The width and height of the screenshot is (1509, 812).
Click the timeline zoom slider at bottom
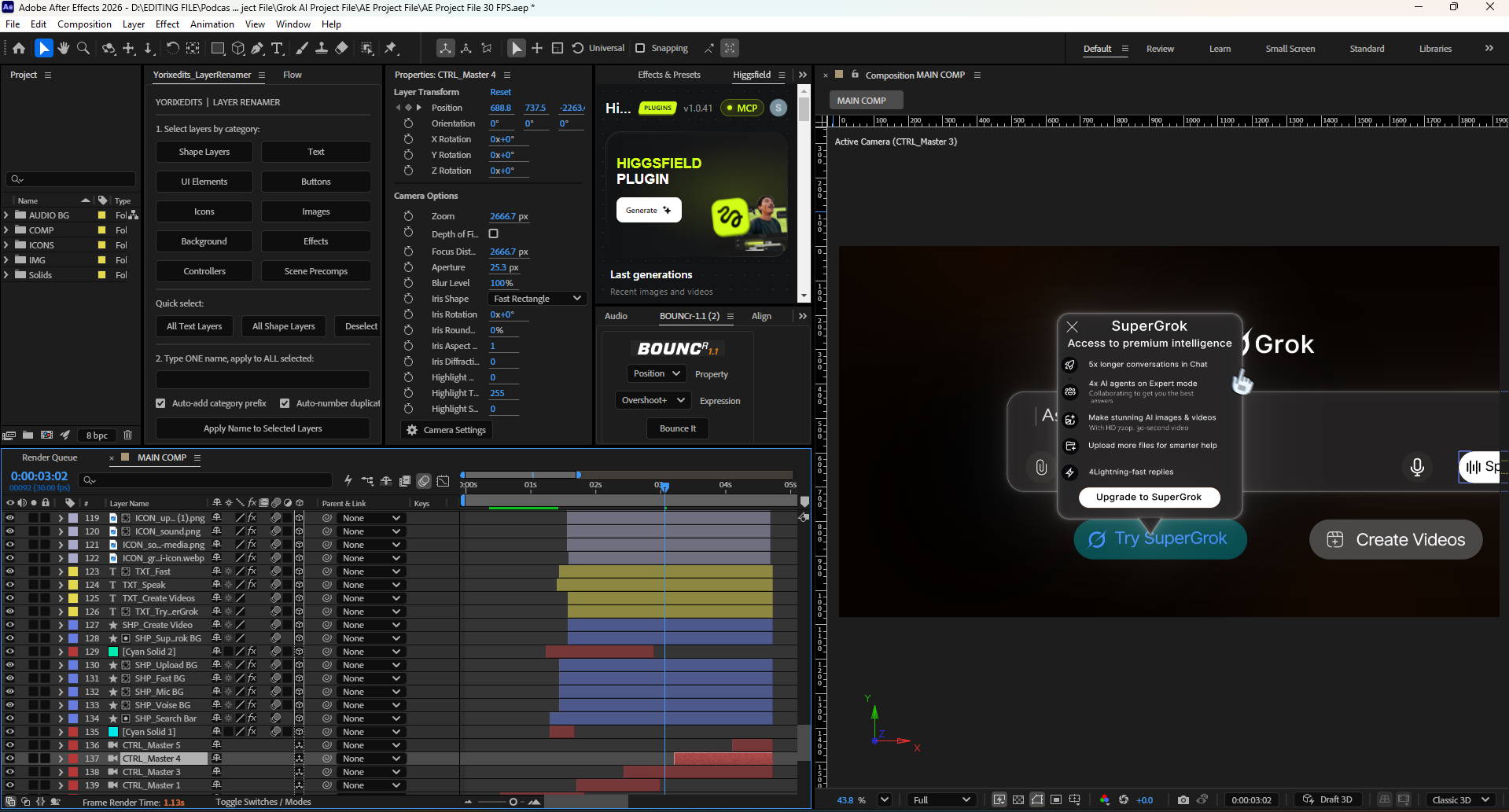point(513,802)
